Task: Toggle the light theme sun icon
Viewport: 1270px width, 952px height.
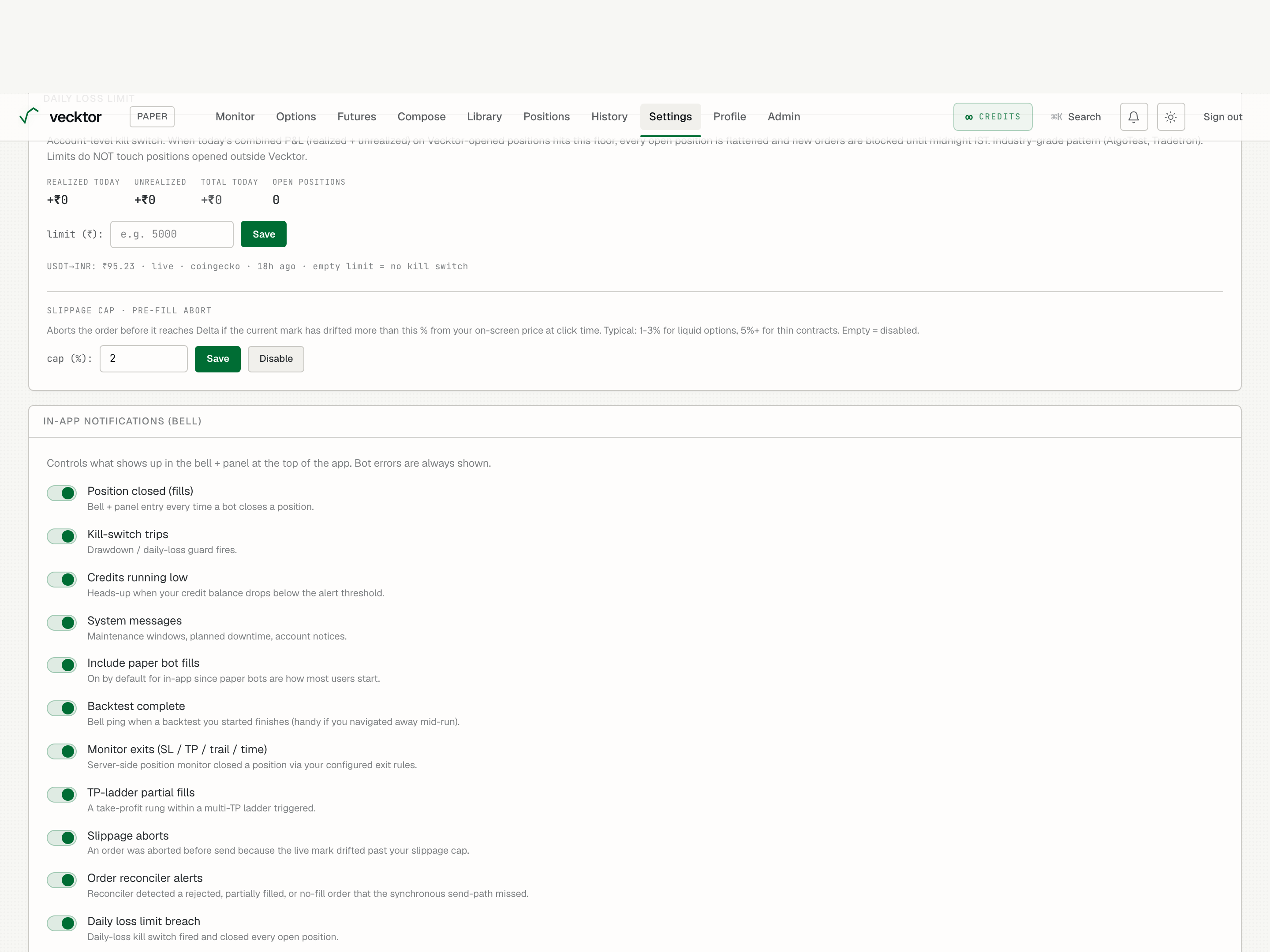Action: click(x=1171, y=117)
